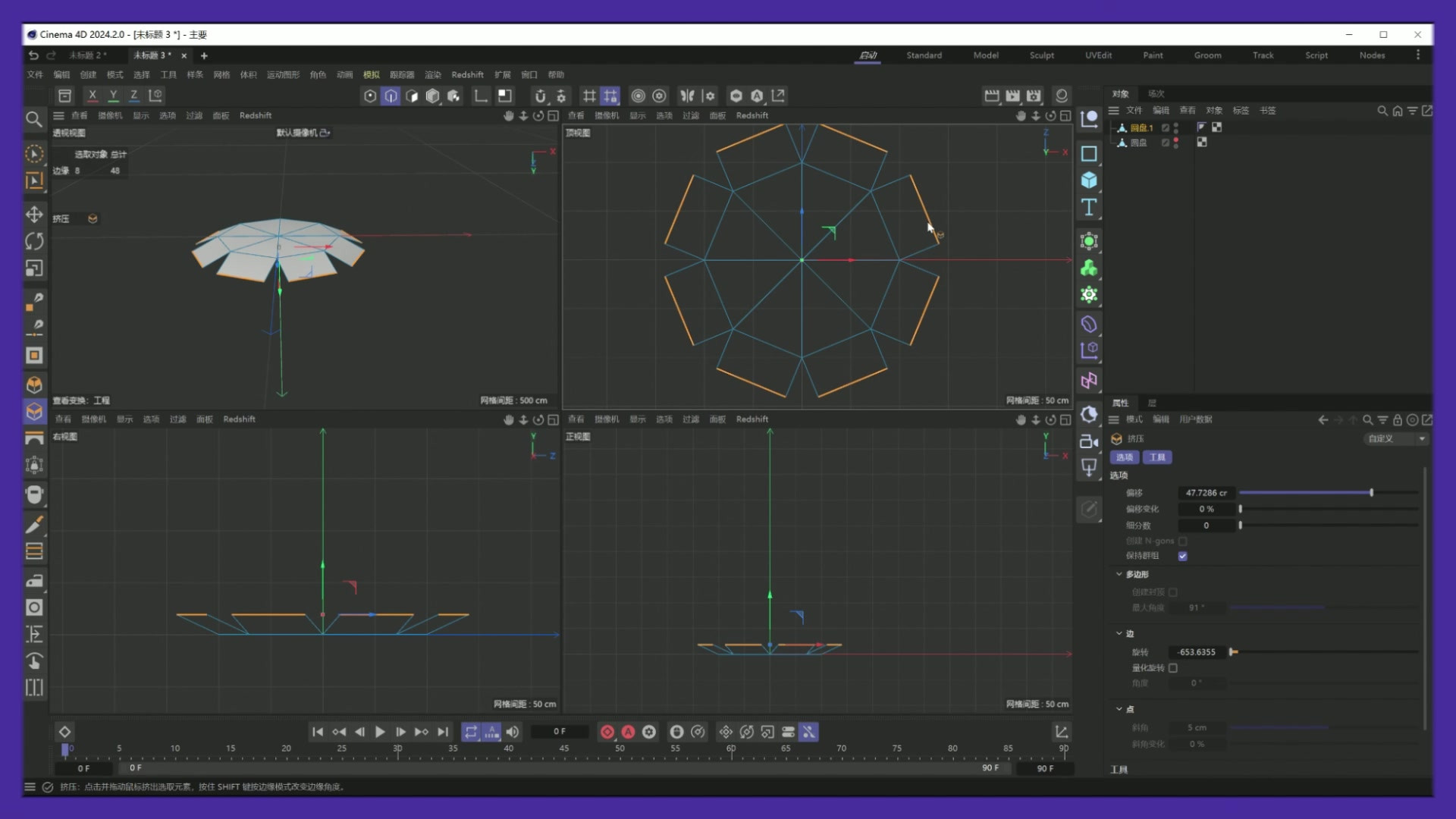Open the 模拟 menu
The height and width of the screenshot is (819, 1456).
point(371,75)
